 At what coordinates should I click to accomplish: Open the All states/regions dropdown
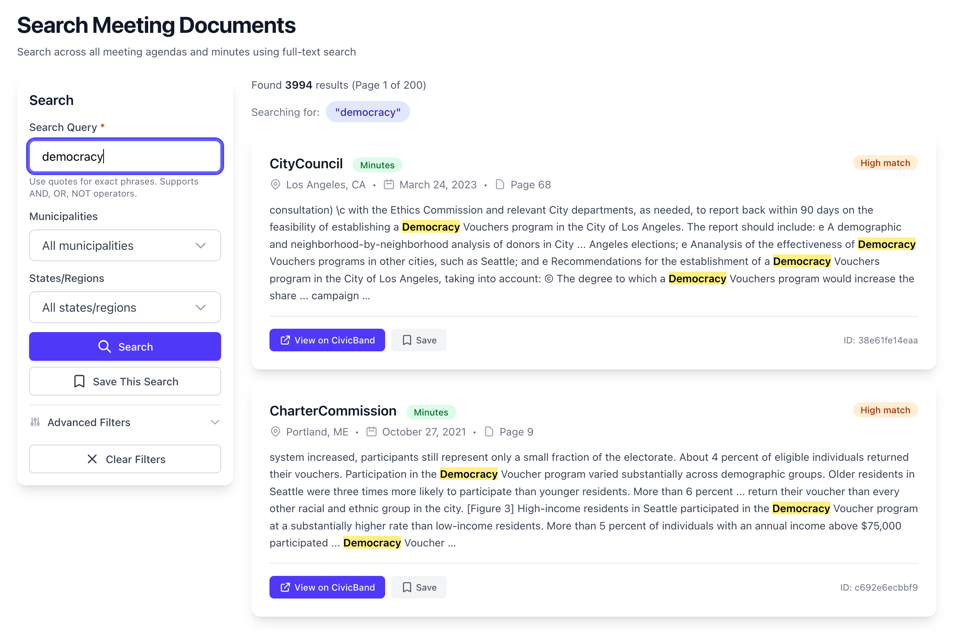tap(125, 307)
